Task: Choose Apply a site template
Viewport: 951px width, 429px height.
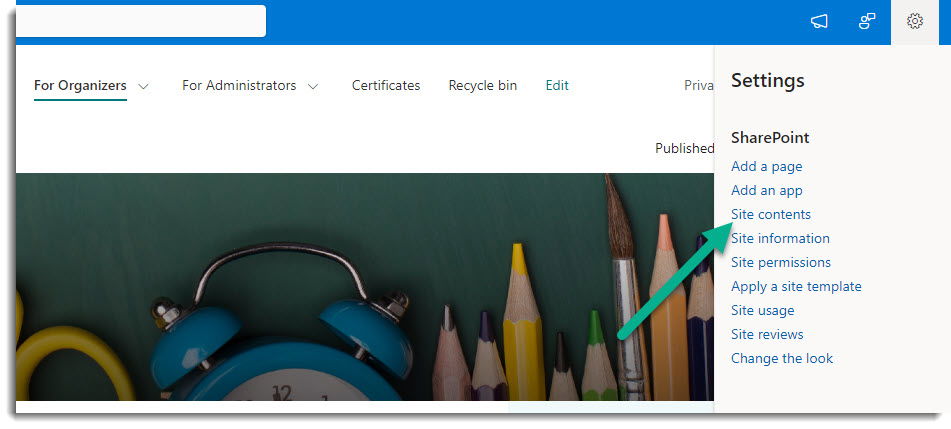Action: (796, 286)
